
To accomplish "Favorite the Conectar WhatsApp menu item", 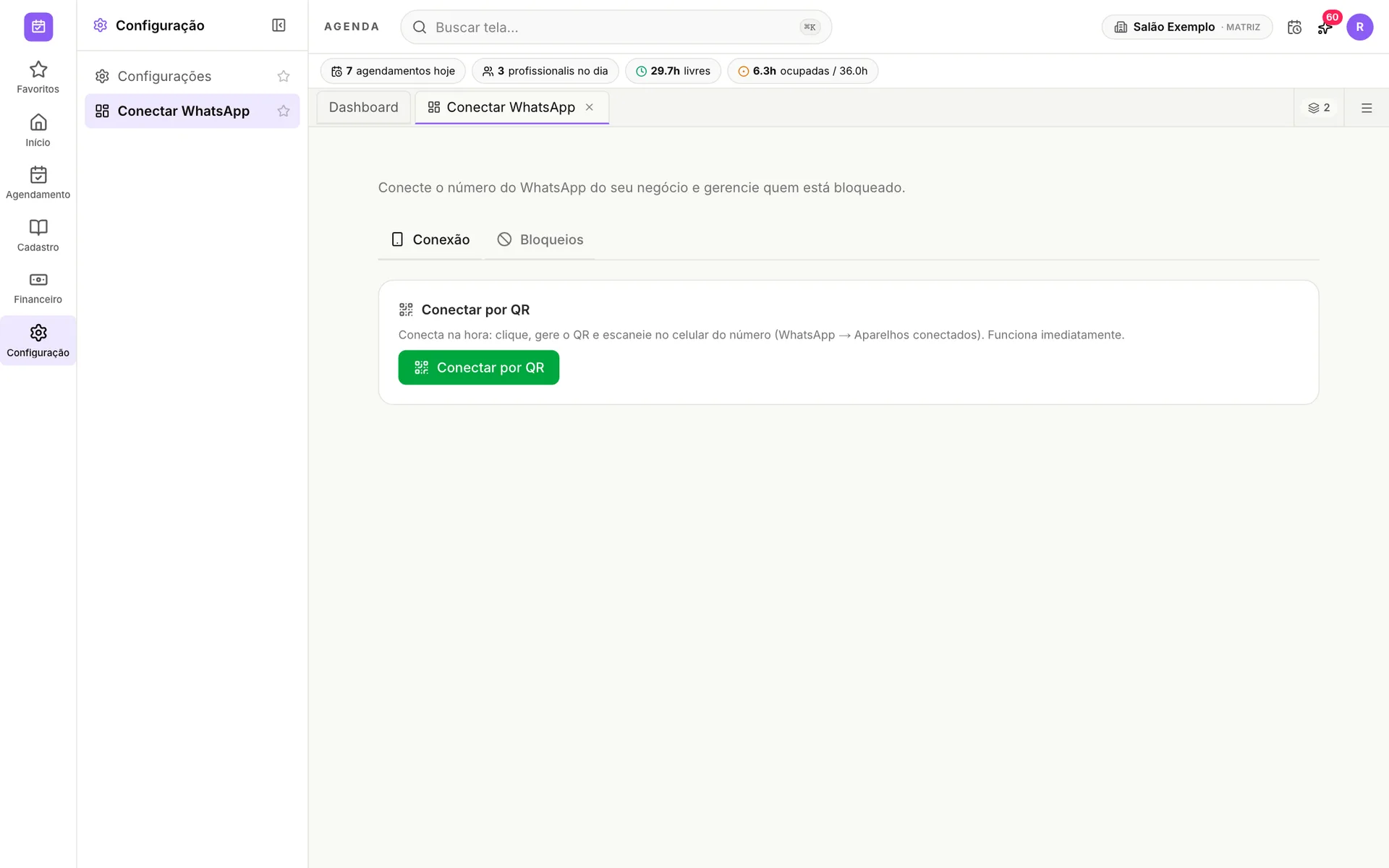I will point(284,111).
